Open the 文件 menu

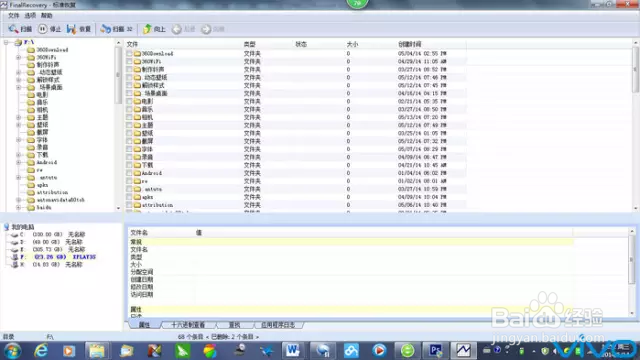pos(13,16)
